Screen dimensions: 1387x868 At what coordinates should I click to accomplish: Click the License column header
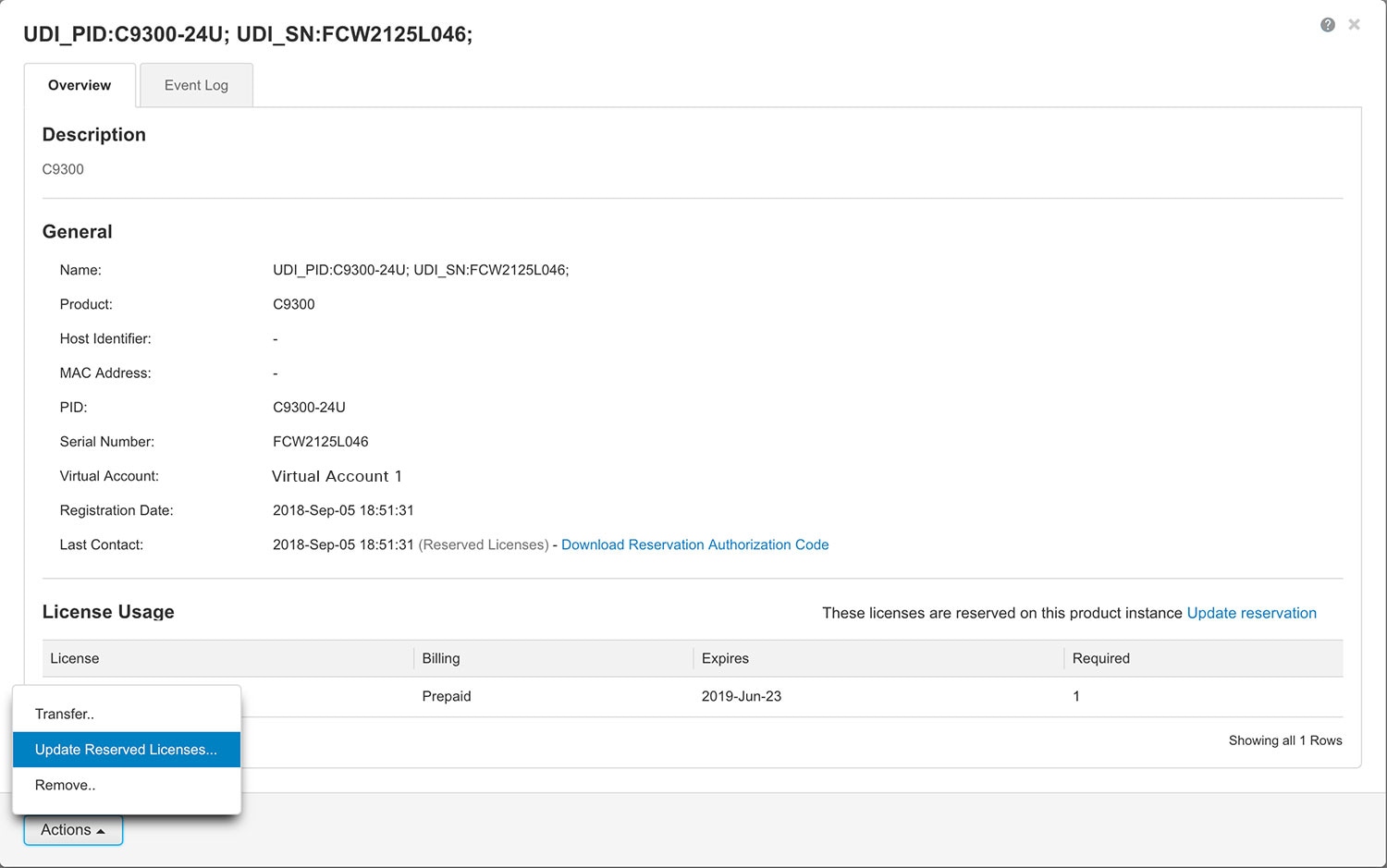tap(227, 658)
